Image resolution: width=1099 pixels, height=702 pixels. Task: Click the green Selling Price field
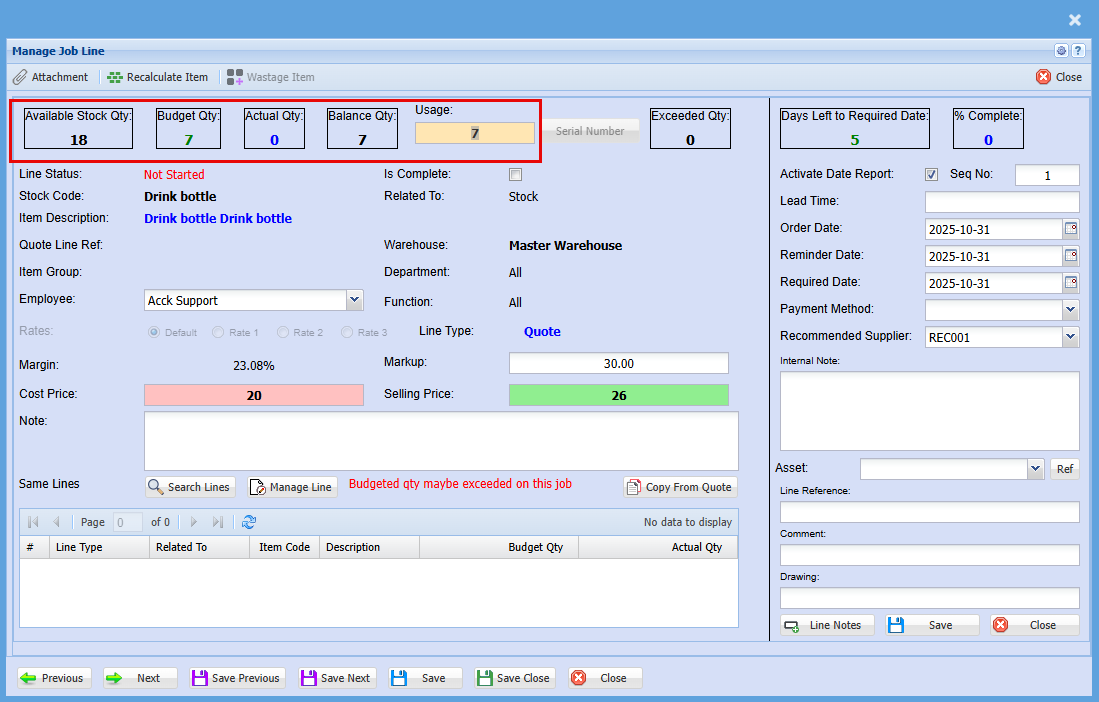click(x=618, y=395)
